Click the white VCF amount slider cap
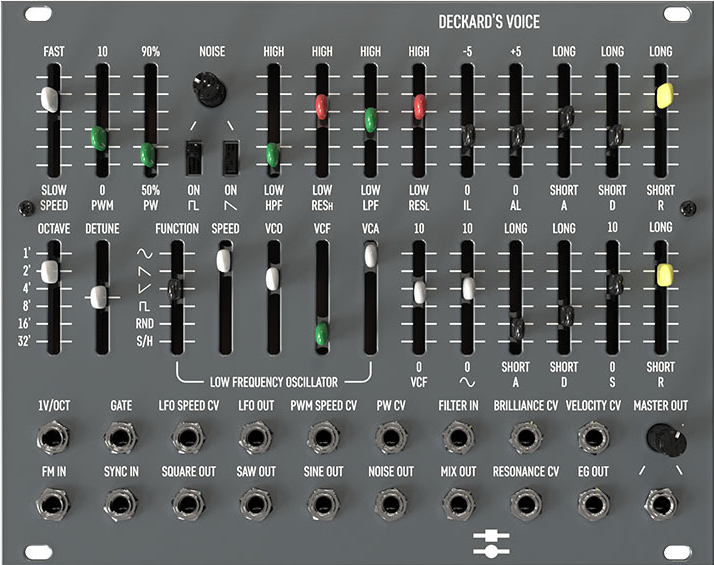Image resolution: width=714 pixels, height=565 pixels. 420,292
